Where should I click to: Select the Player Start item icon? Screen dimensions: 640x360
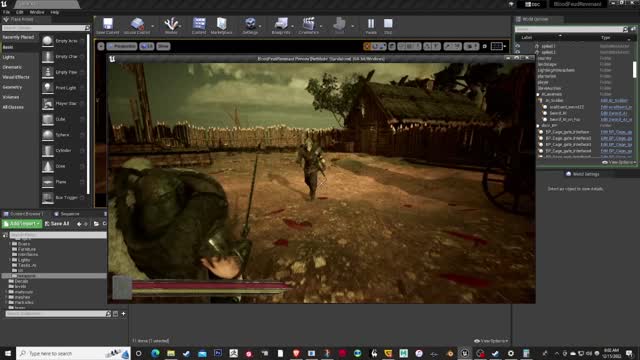click(x=47, y=103)
